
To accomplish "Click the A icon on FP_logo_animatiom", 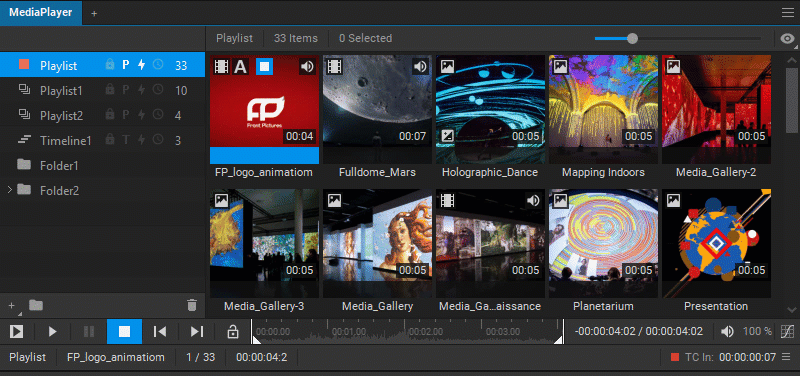I will tap(241, 66).
